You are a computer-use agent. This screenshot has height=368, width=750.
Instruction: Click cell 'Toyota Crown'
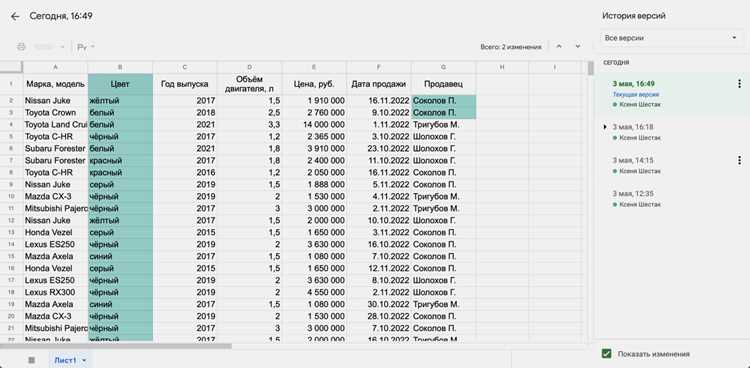[55, 113]
